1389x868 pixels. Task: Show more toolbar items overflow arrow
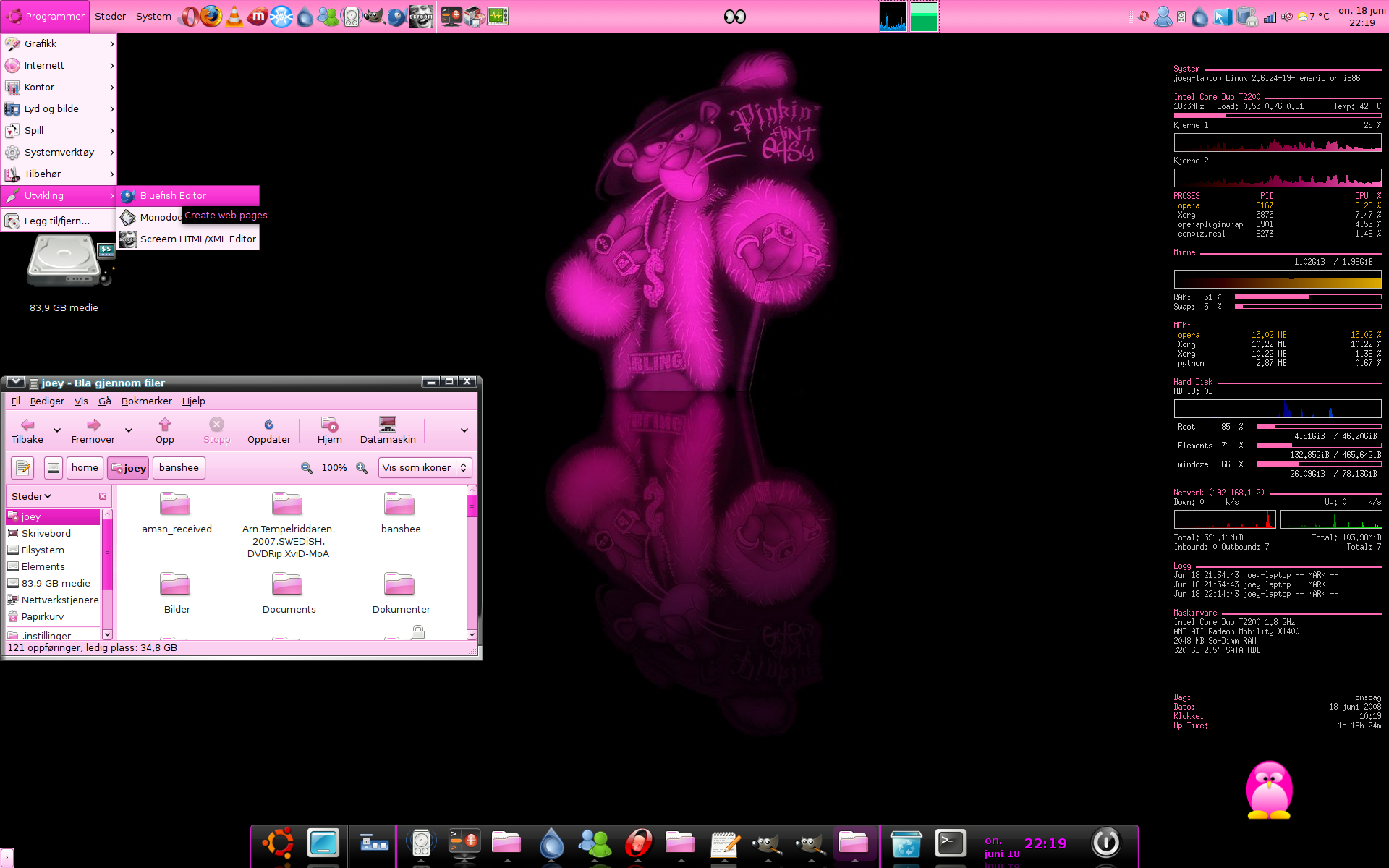click(x=464, y=430)
